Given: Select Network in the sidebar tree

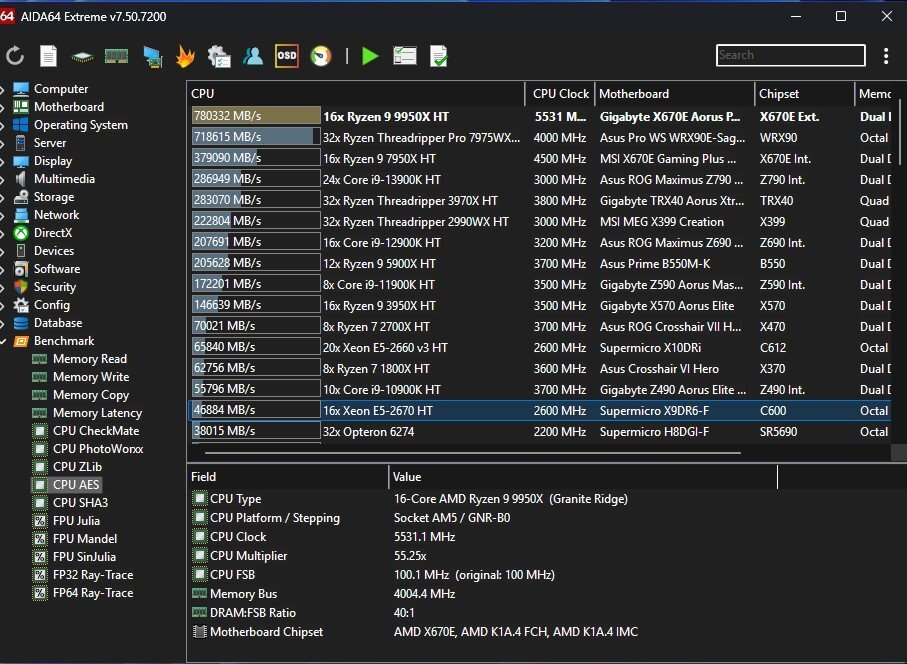Looking at the screenshot, I should [x=56, y=215].
